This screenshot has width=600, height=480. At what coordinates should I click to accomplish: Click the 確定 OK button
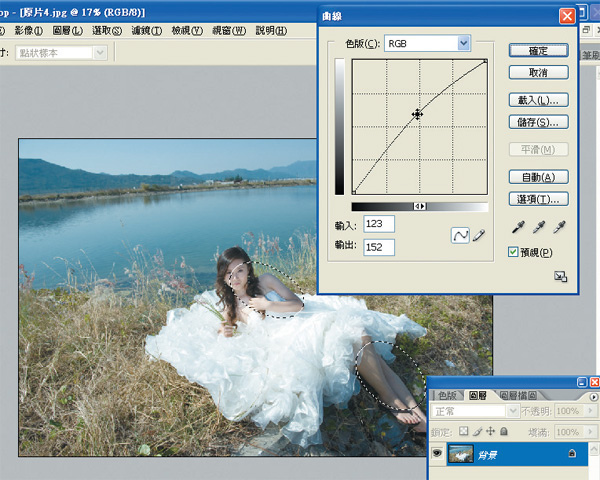coord(538,51)
